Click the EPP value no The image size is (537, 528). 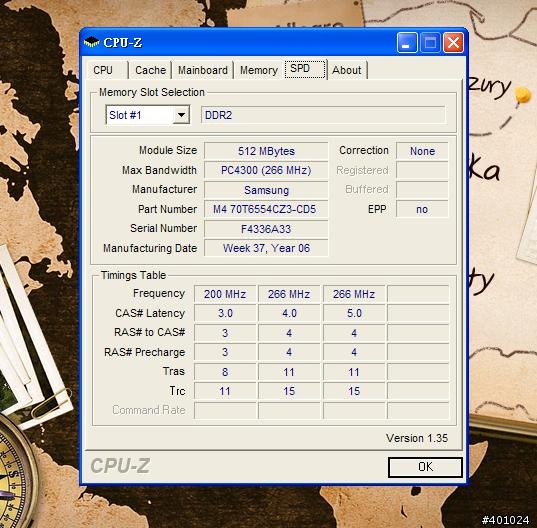pos(422,209)
